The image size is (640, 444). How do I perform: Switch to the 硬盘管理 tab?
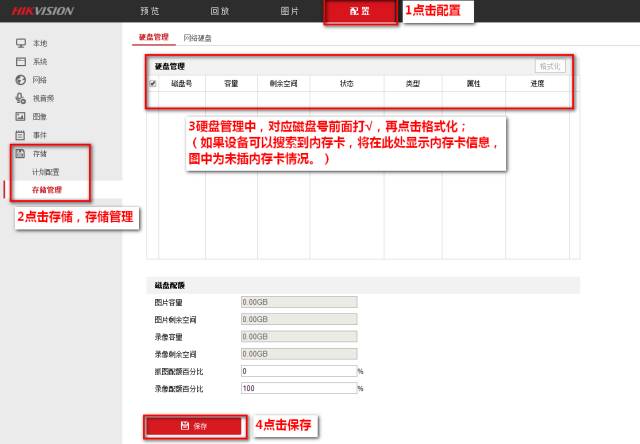[x=152, y=37]
